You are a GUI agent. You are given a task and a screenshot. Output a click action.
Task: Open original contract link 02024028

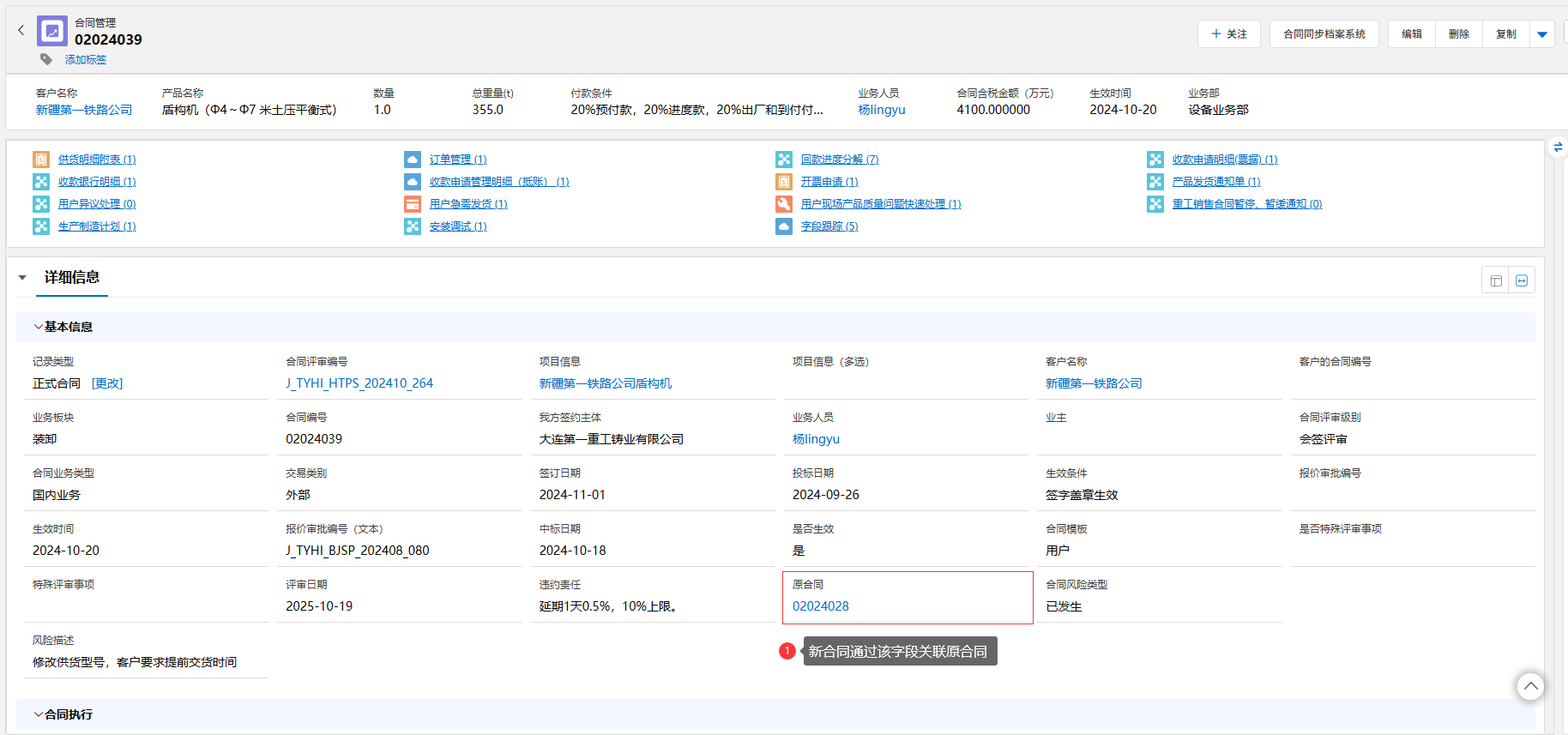pos(821,606)
